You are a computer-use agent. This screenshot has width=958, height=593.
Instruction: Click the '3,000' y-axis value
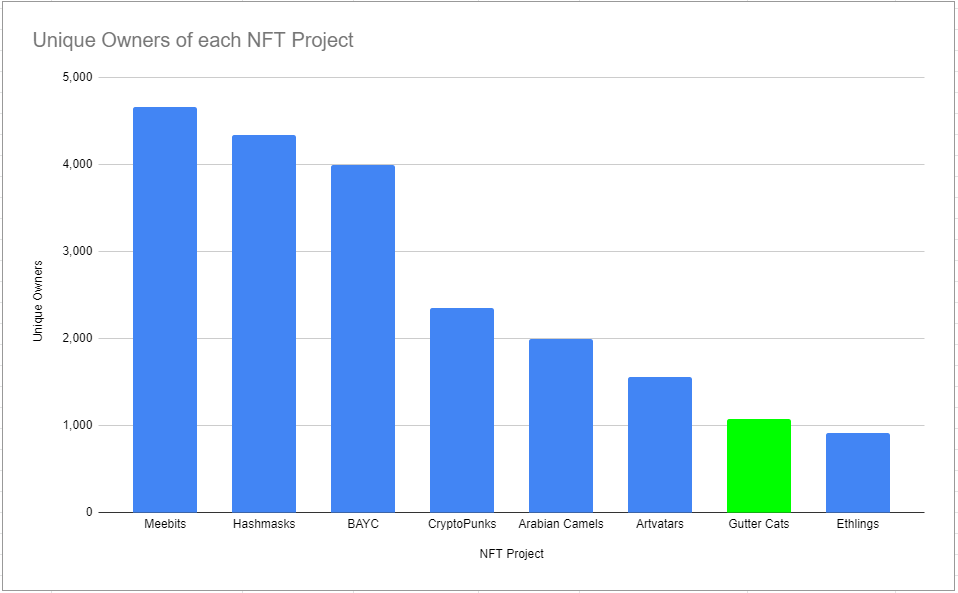point(77,252)
